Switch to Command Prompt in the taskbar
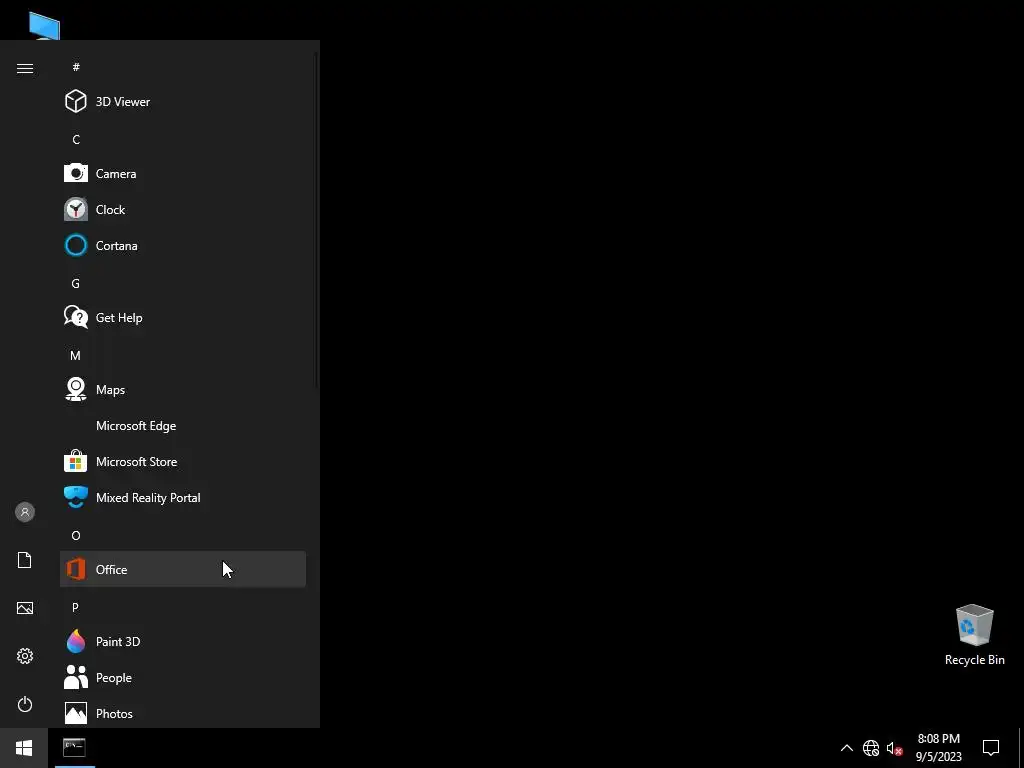1024x768 pixels. (x=74, y=748)
